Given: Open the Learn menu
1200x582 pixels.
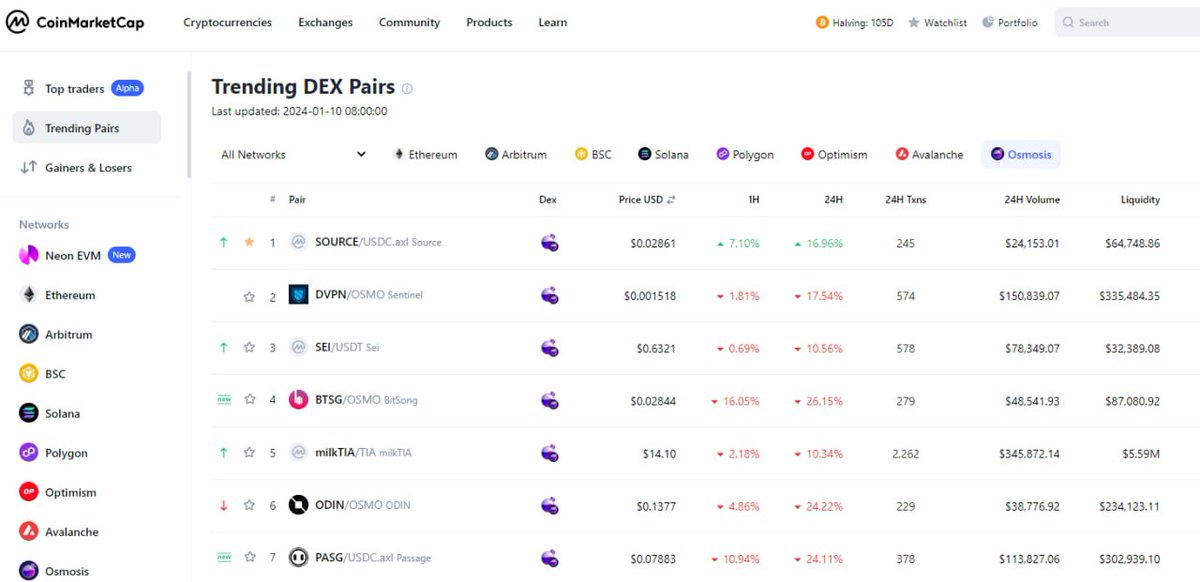Looking at the screenshot, I should coord(552,22).
